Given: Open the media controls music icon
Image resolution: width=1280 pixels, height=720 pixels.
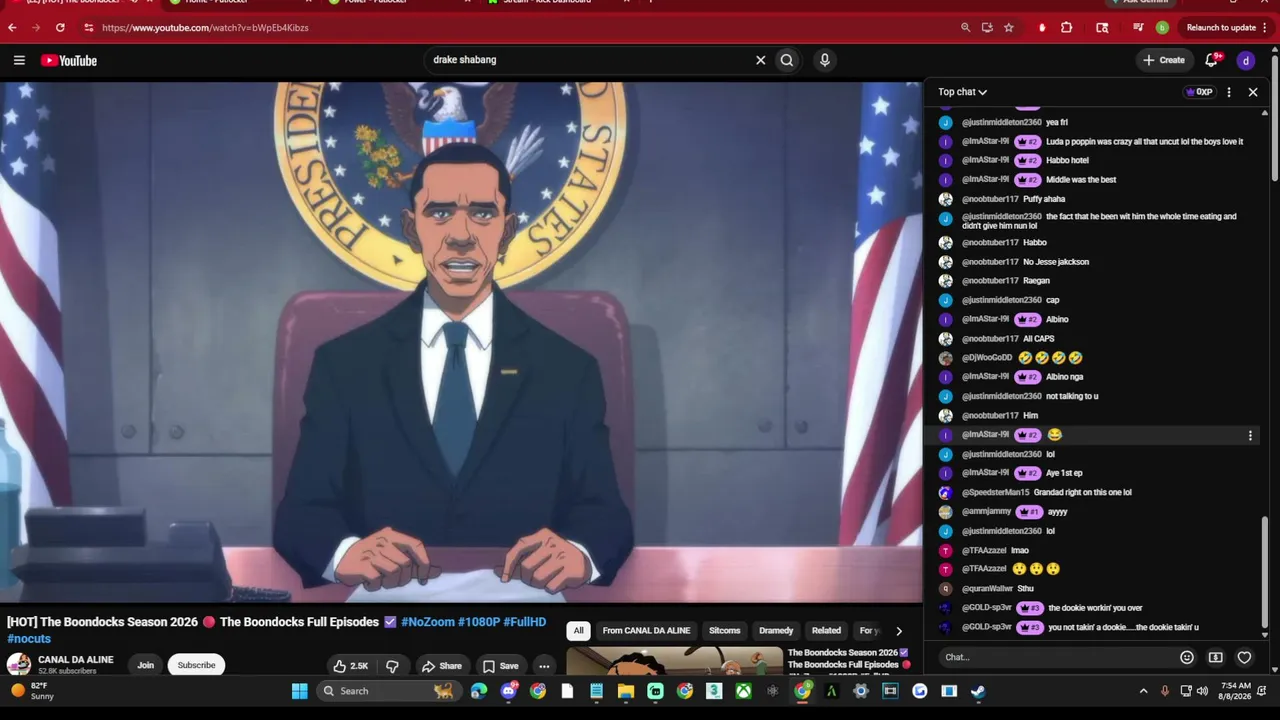Looking at the screenshot, I should coord(1138,28).
